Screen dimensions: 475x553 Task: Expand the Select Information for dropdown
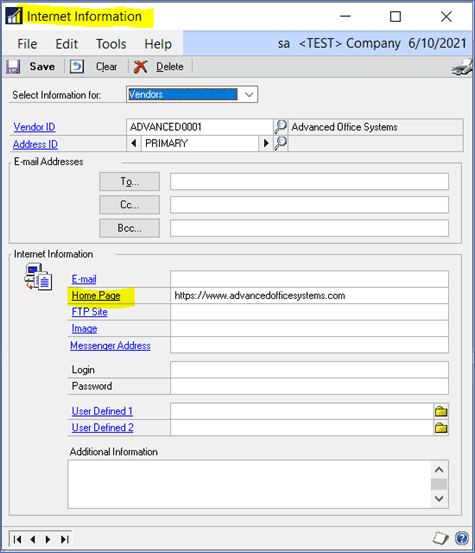249,95
